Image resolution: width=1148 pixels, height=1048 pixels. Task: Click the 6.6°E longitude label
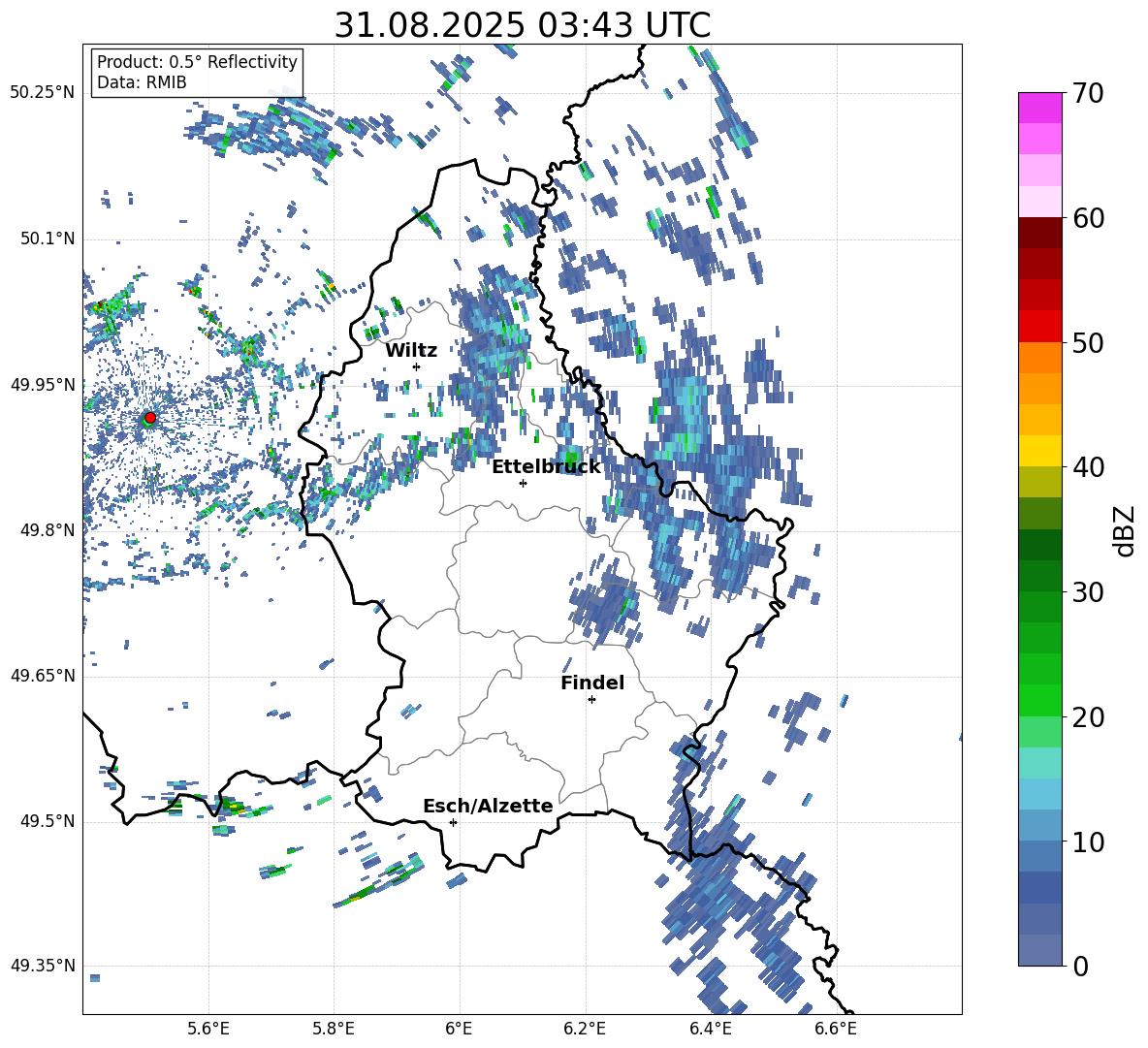836,1030
